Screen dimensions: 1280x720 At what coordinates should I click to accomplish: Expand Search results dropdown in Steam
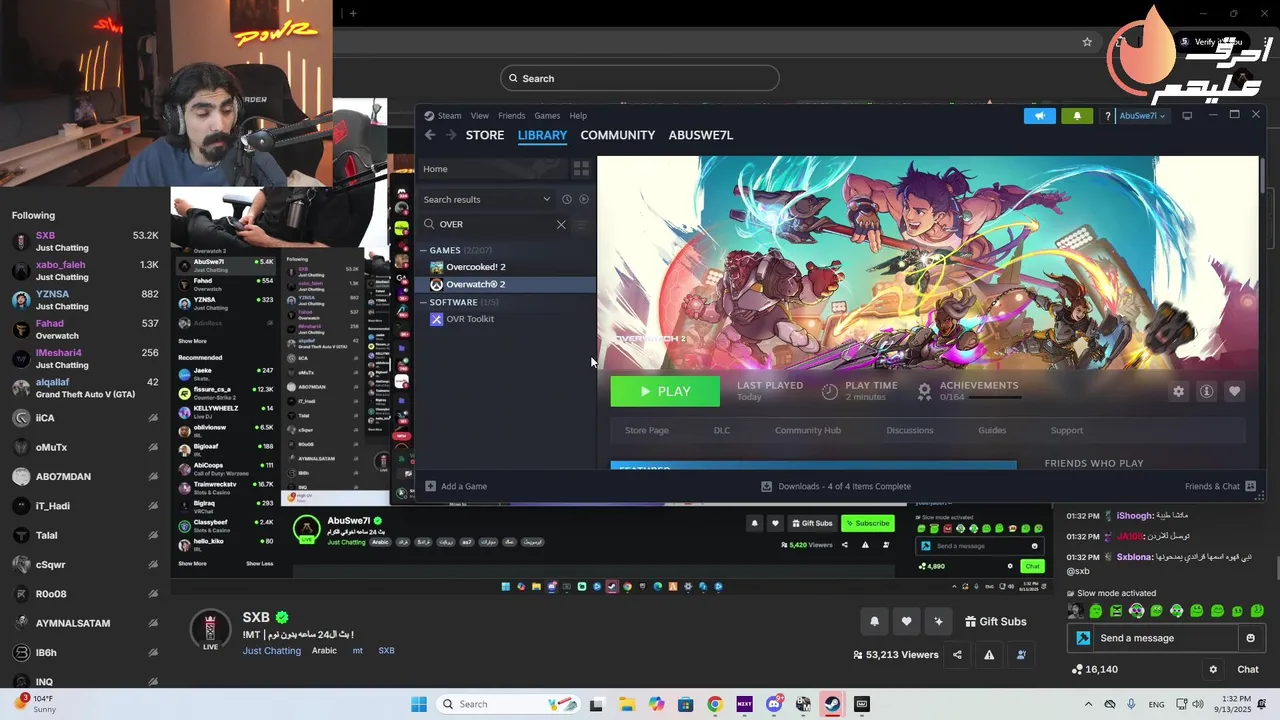(546, 199)
